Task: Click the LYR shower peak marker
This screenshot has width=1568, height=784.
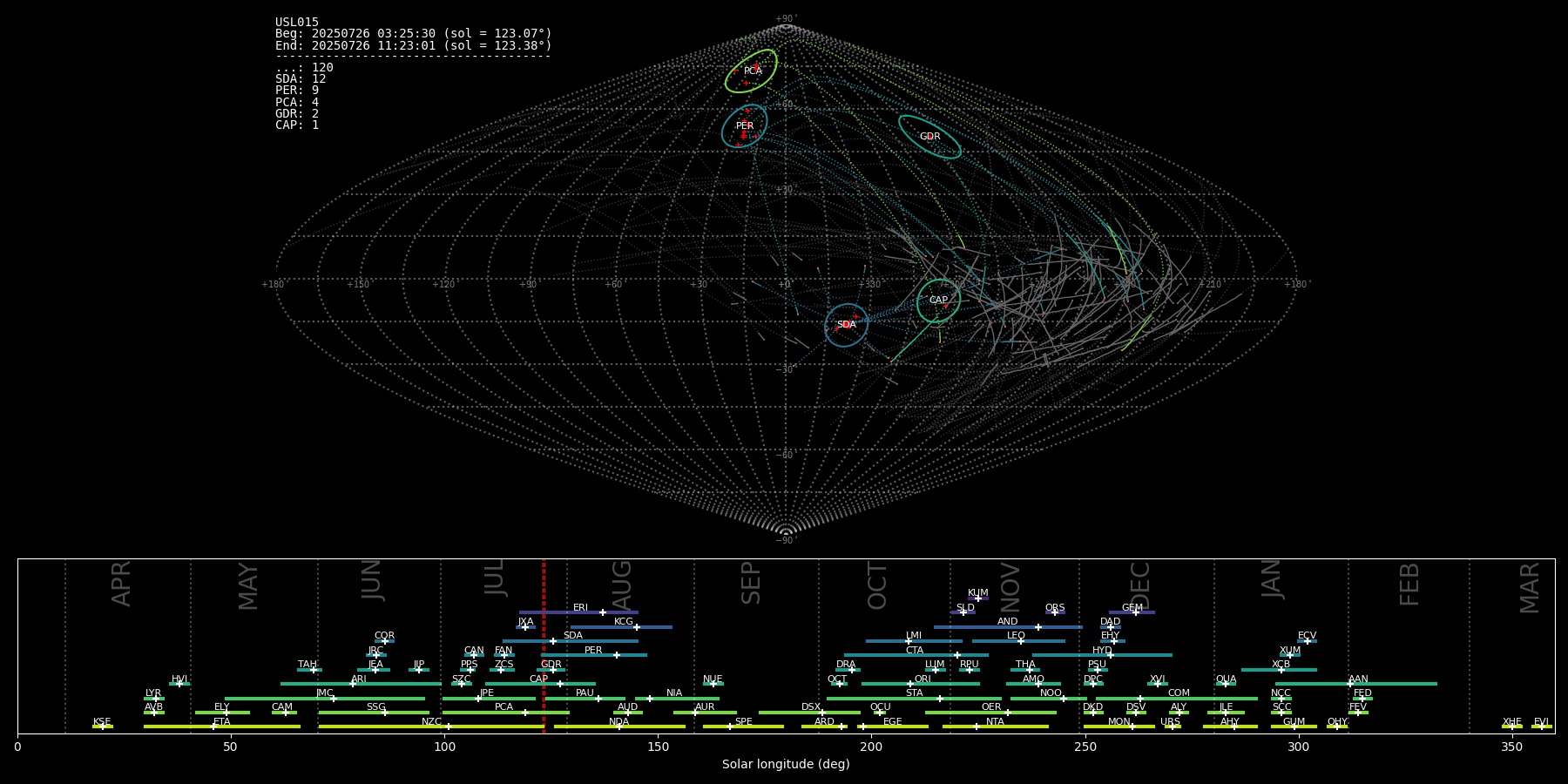Action: 156,698
